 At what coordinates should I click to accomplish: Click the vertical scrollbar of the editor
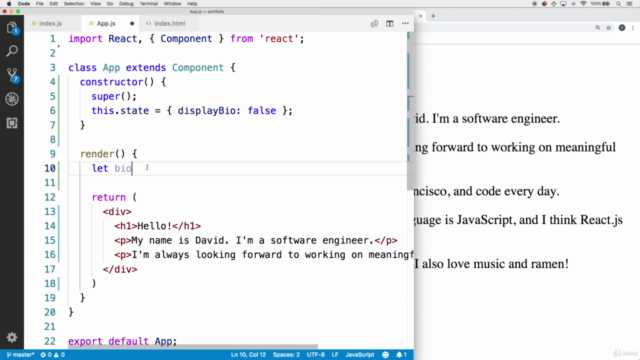click(410, 110)
